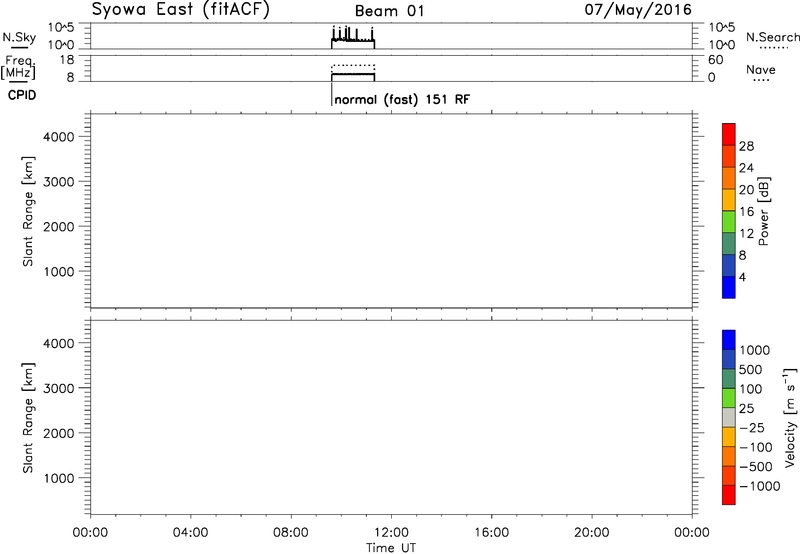Select orange Velocity swatch between -500 and -100
Screen dimensions: 800x554
729,456
